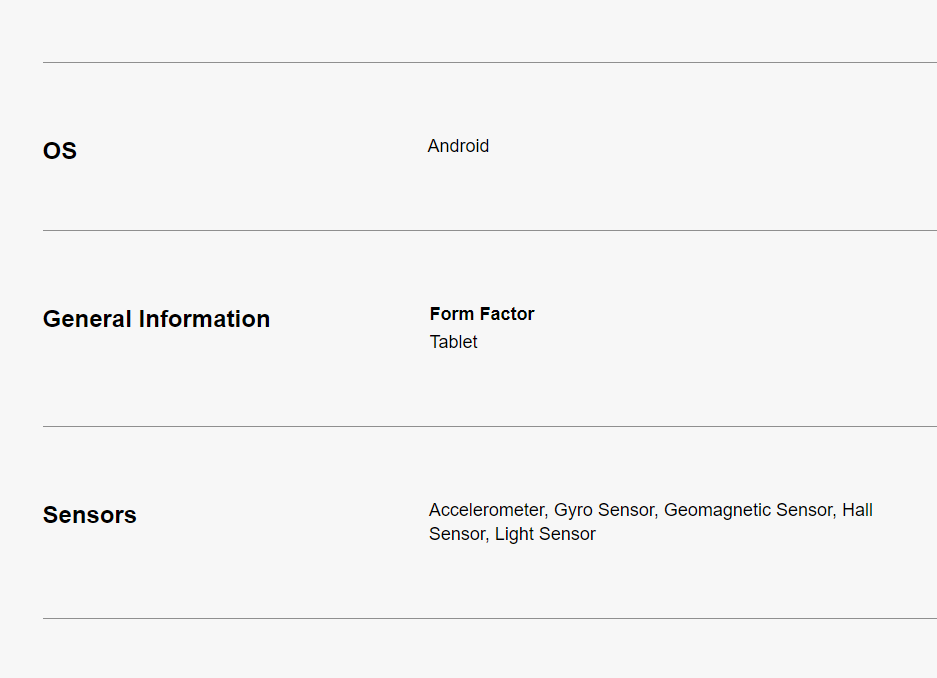Click the OS section heading

click(60, 151)
